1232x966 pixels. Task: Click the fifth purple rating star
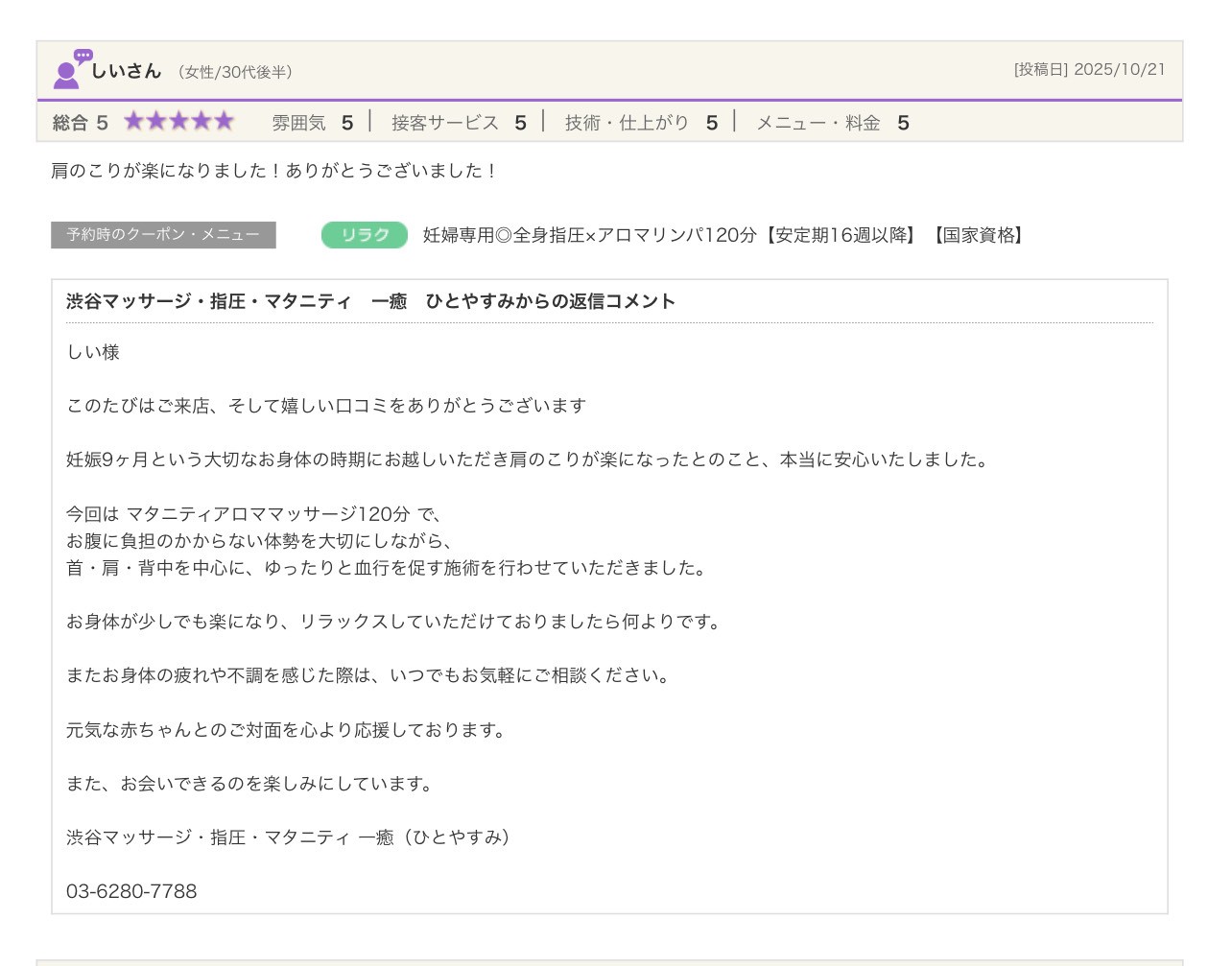[x=225, y=121]
